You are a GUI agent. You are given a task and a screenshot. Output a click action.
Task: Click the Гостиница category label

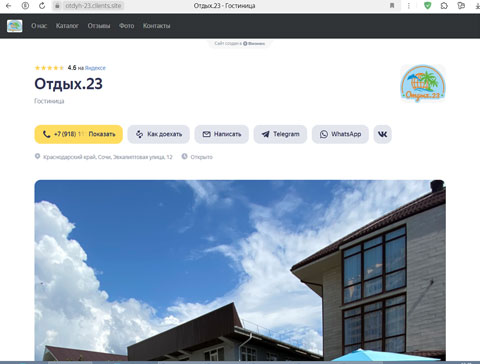click(x=49, y=101)
